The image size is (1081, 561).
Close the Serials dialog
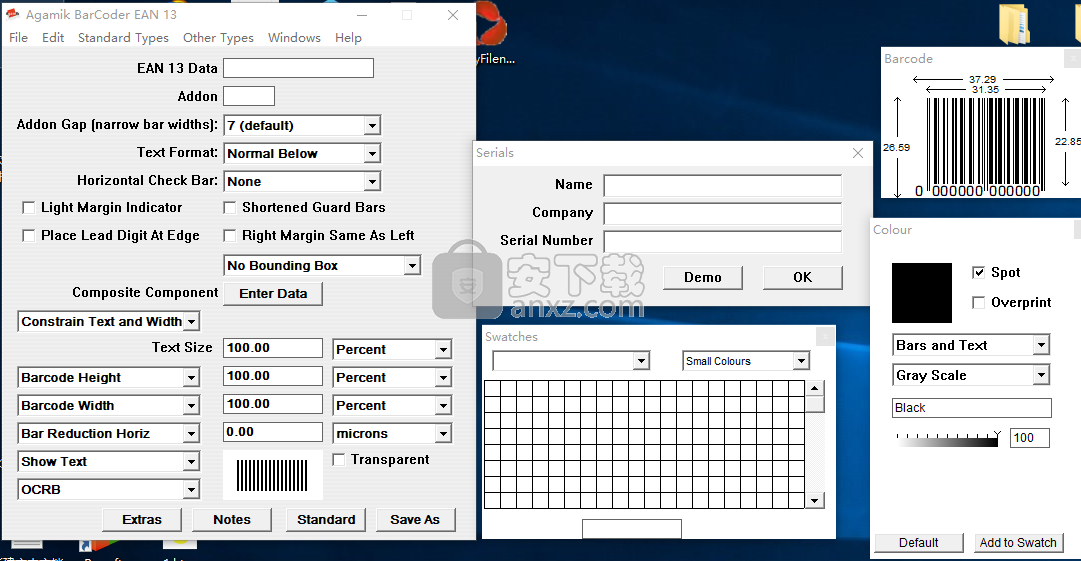click(x=858, y=153)
